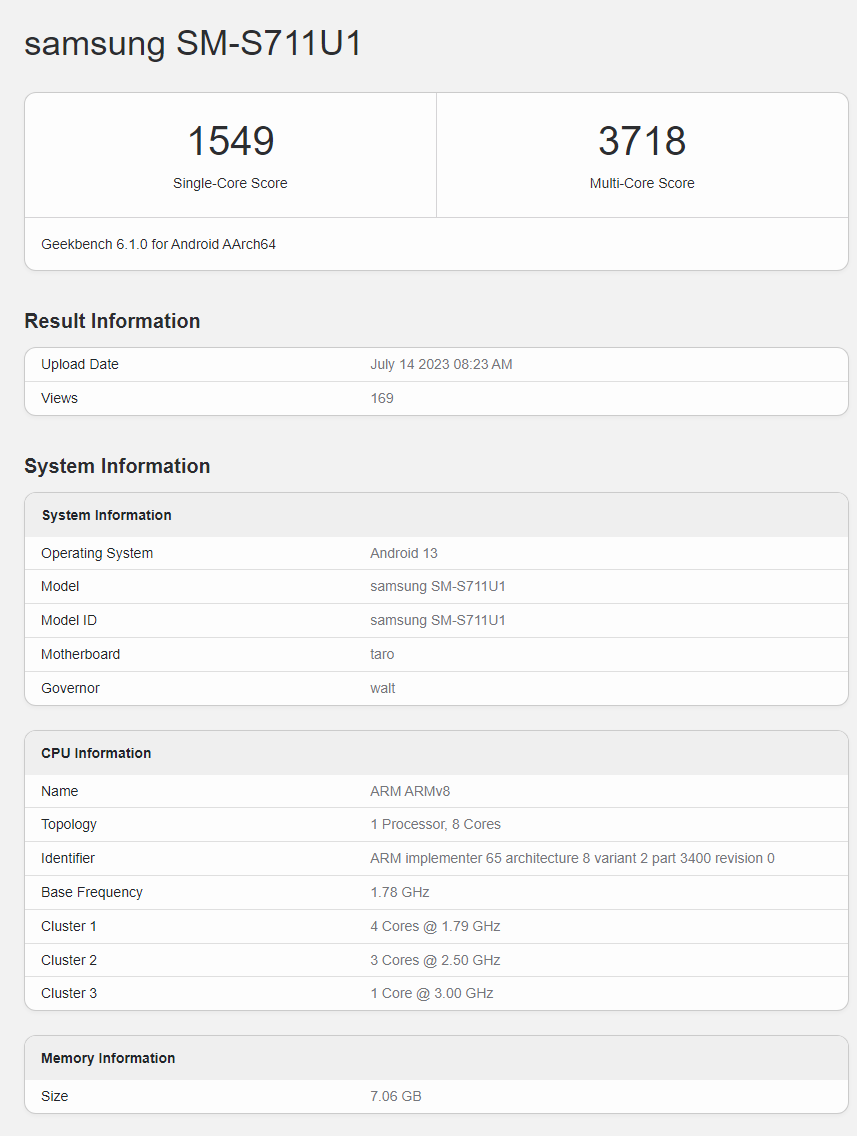857x1136 pixels.
Task: Click the memory size 7.06 GB value
Action: 396,1096
